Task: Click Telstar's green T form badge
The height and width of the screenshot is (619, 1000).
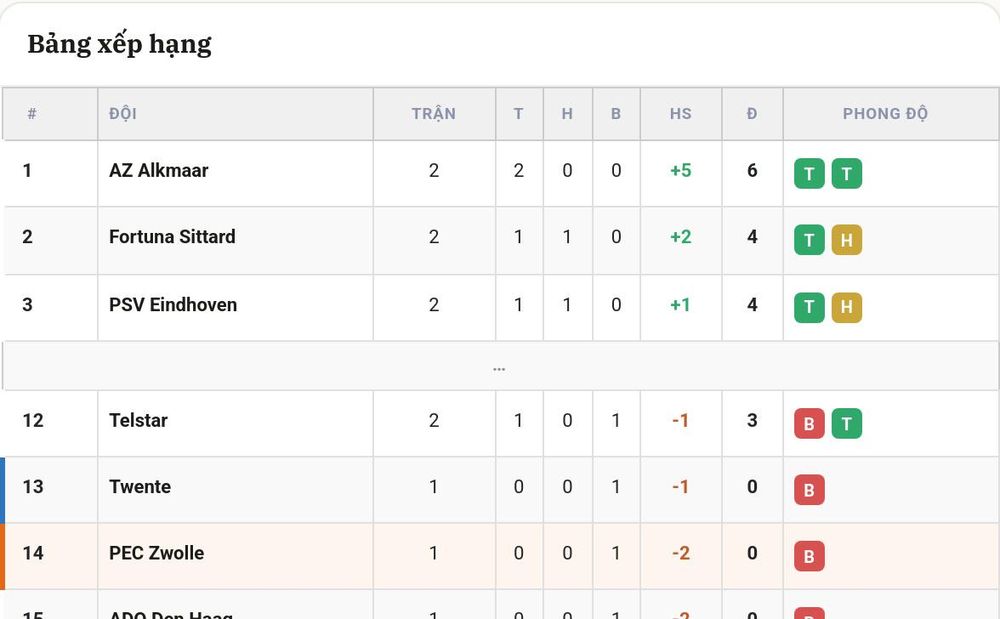Action: tap(846, 423)
